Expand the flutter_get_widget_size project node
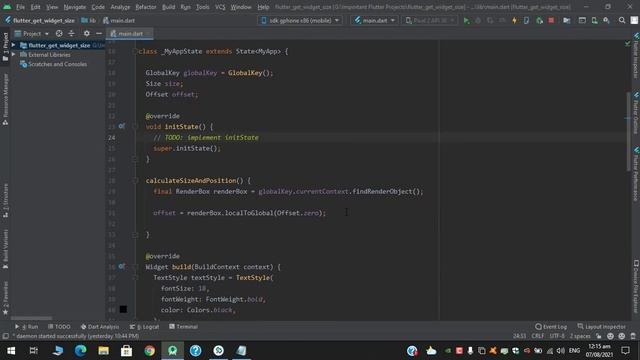 [x=13, y=45]
